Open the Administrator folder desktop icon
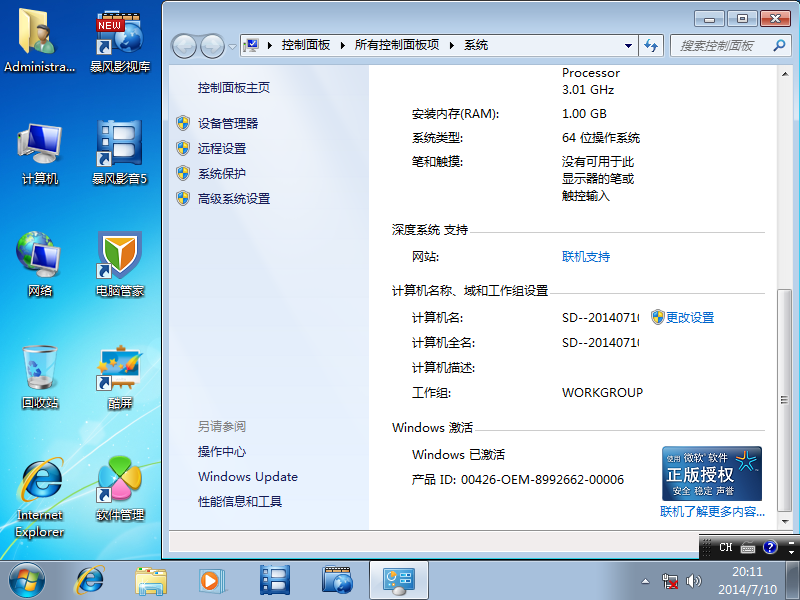800x600 pixels. click(39, 40)
